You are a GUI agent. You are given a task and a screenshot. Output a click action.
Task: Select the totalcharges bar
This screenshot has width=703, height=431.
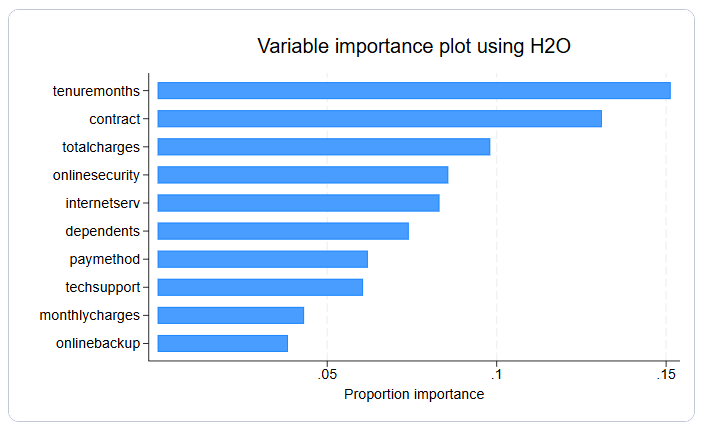click(x=324, y=147)
